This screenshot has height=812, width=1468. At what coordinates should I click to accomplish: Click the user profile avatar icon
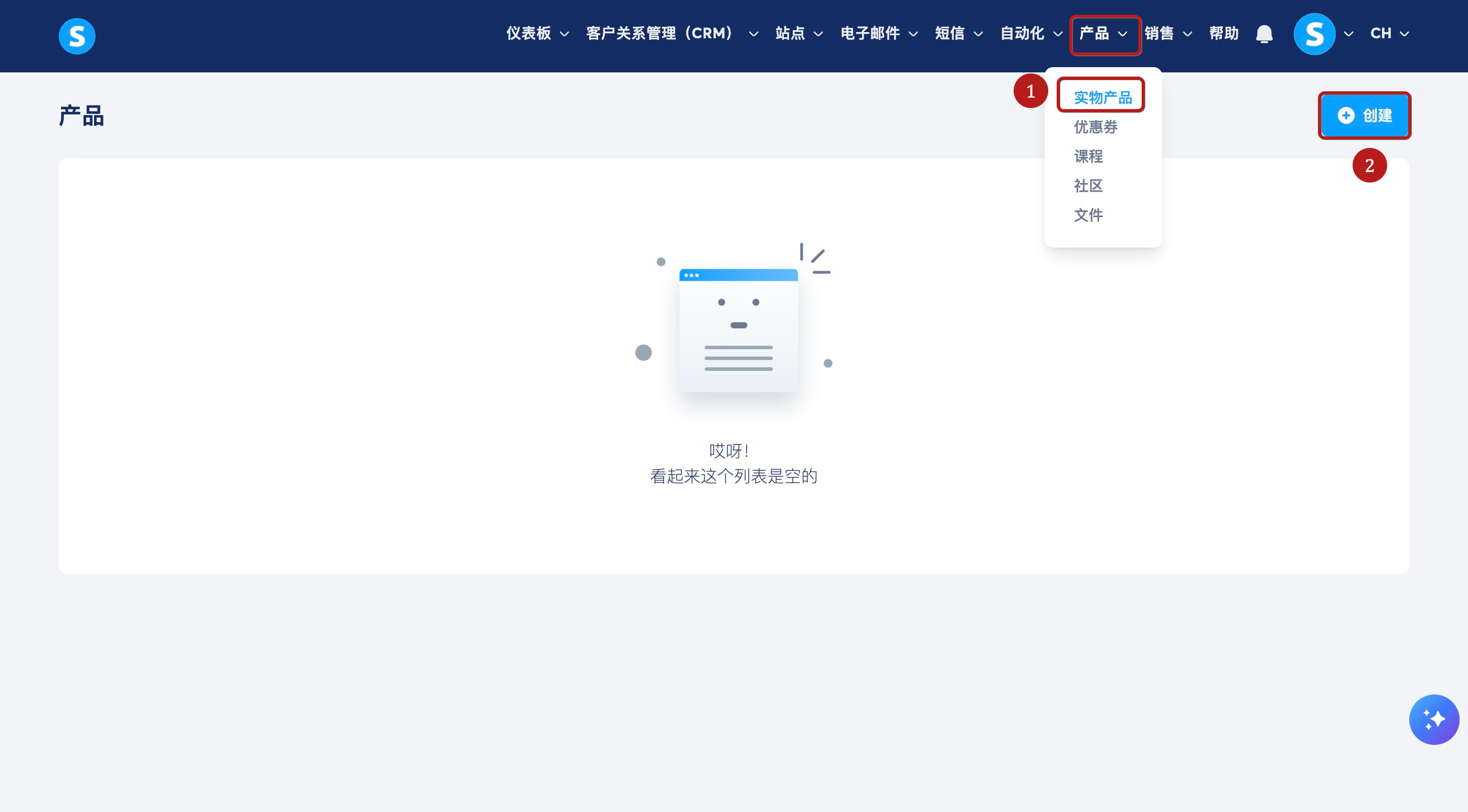[x=1314, y=34]
